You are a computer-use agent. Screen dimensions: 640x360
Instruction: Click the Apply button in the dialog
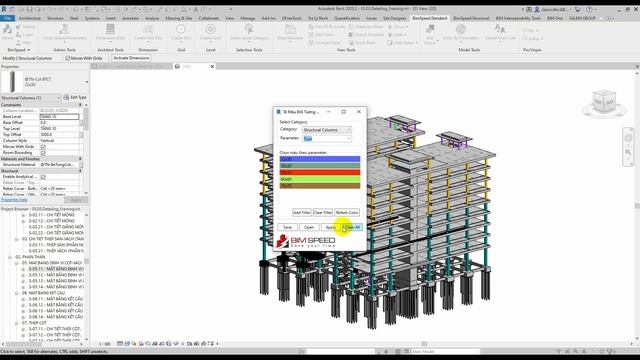[x=331, y=227]
